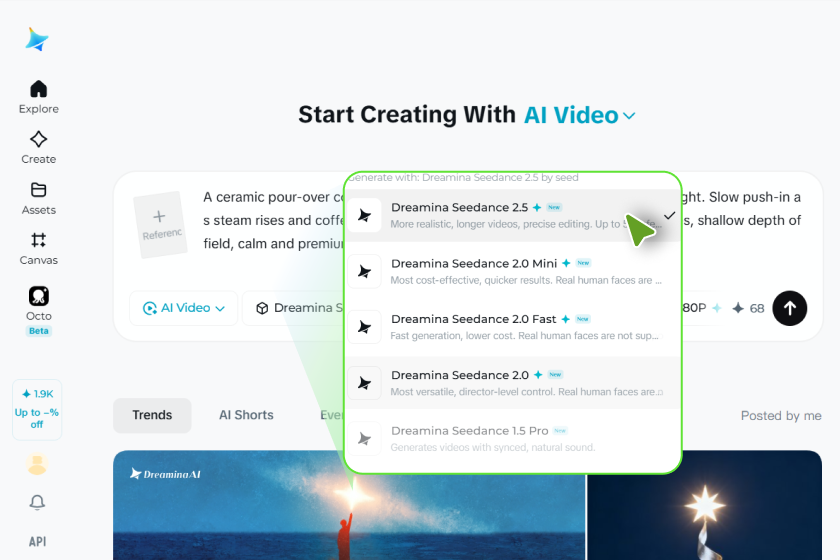
Task: Switch to the Trends tab
Action: (x=152, y=415)
